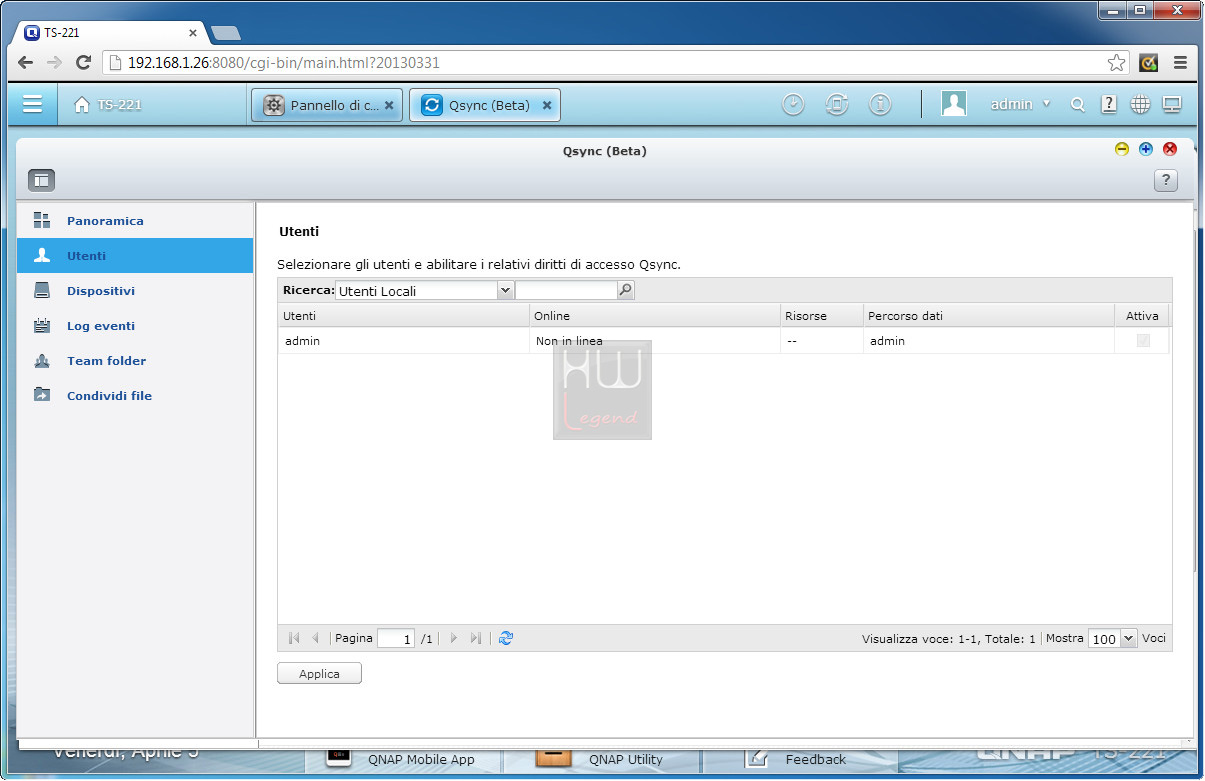Open Log eventi in the sidebar
Image resolution: width=1205 pixels, height=781 pixels.
[135, 326]
